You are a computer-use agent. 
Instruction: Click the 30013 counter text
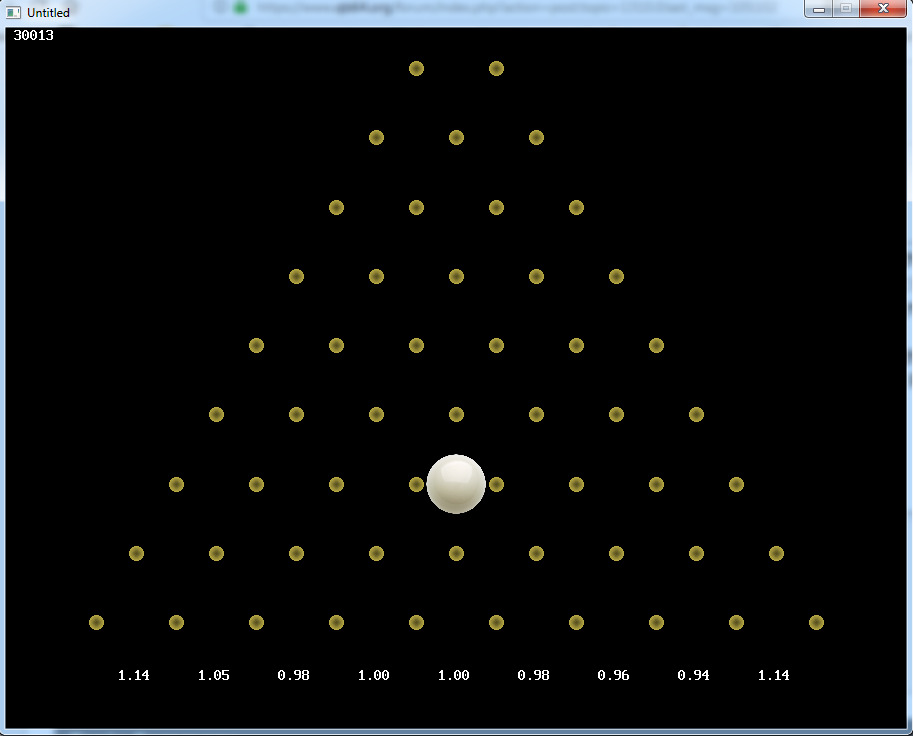34,36
